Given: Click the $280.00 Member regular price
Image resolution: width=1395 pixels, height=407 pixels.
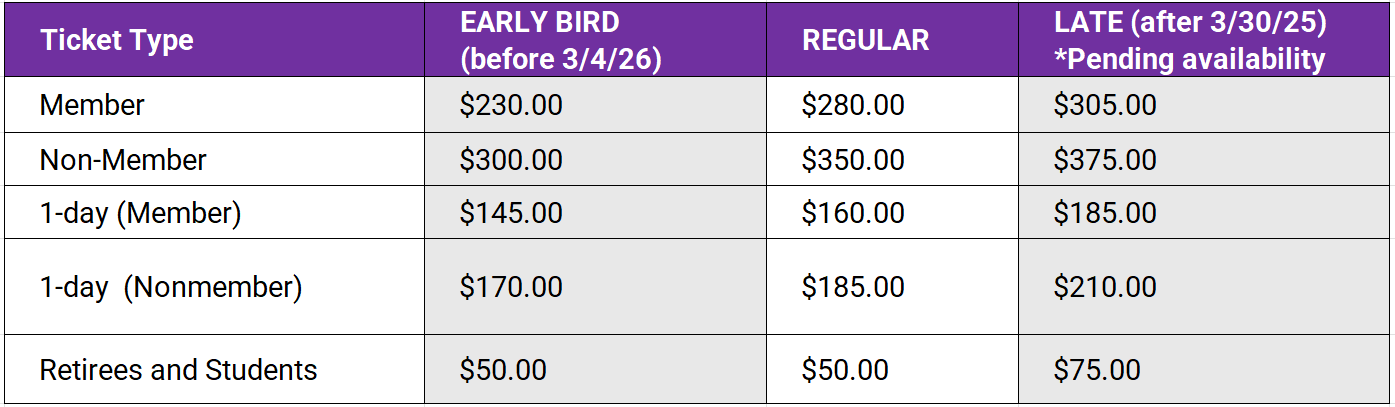Looking at the screenshot, I should click(853, 106).
